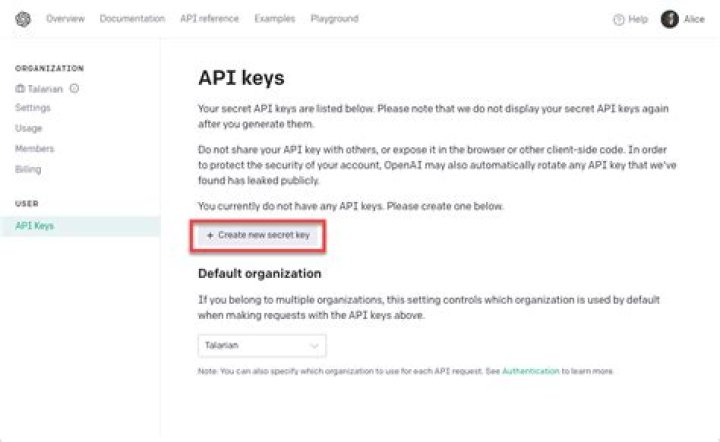The height and width of the screenshot is (442, 720).
Task: Go to Documentation in top navigation
Action: tap(132, 19)
